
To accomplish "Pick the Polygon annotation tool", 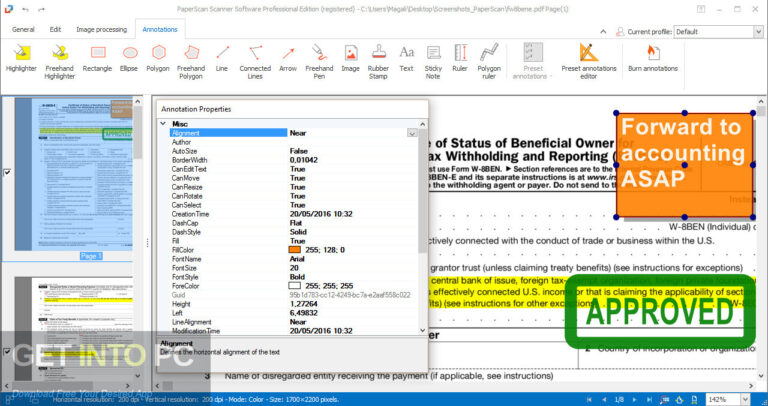I will [158, 58].
